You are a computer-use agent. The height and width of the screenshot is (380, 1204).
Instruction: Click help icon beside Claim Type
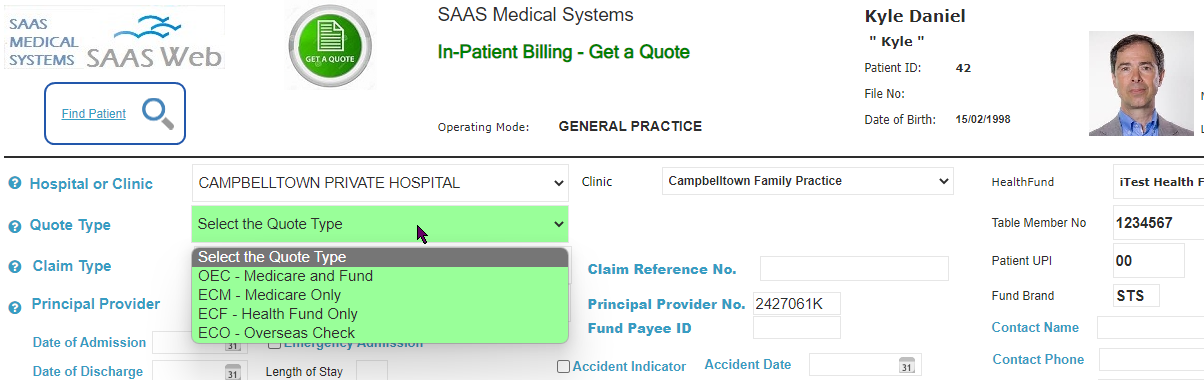15,266
